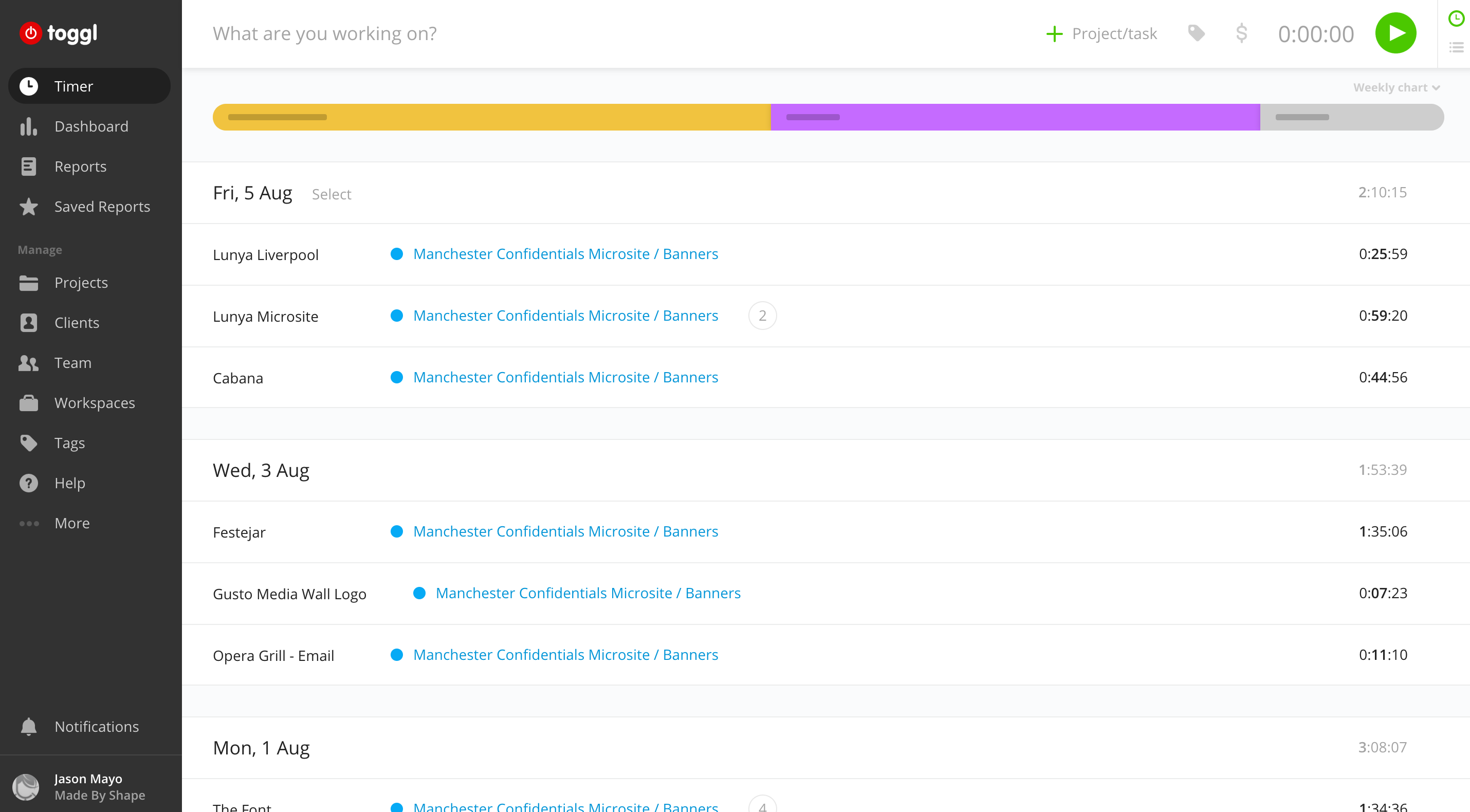Toggle billable dollar sign icon
This screenshot has width=1470, height=812.
[x=1241, y=33]
